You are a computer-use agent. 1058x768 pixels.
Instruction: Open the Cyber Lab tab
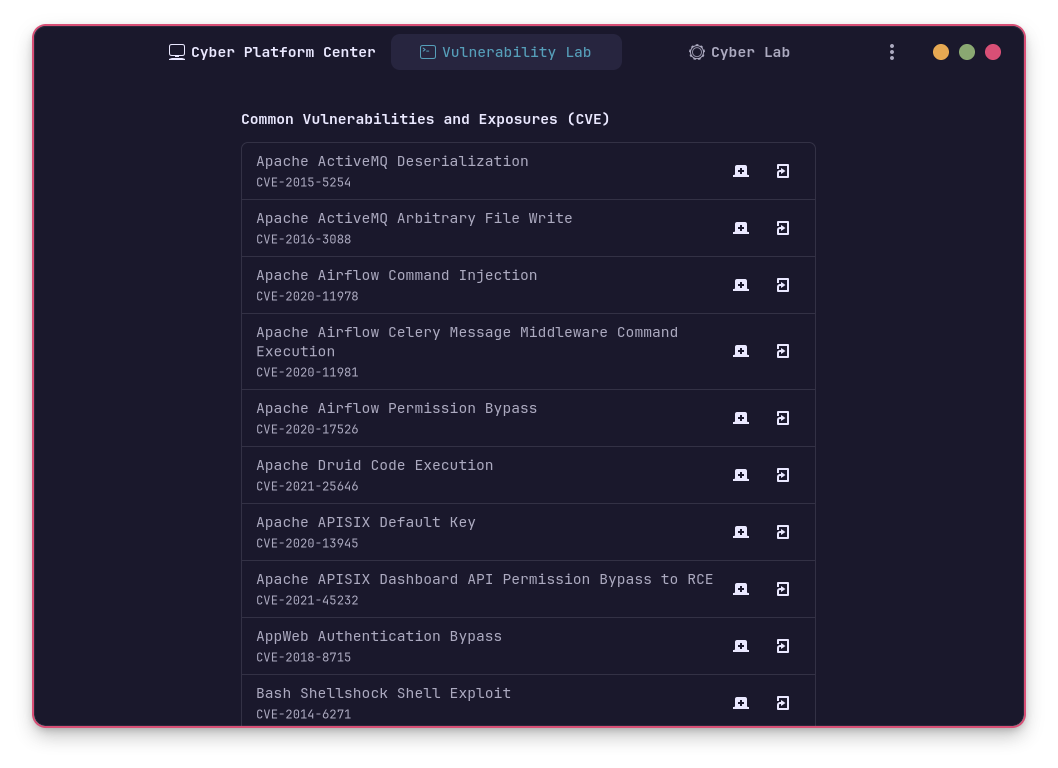[739, 52]
